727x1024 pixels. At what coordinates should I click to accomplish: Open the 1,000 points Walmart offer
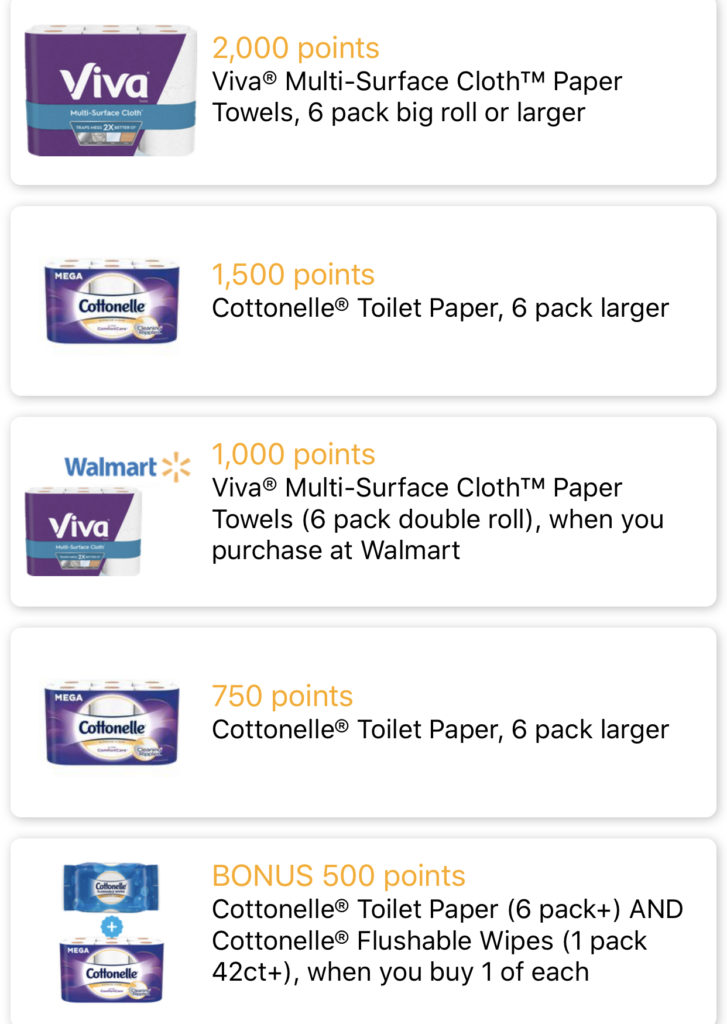(x=363, y=512)
